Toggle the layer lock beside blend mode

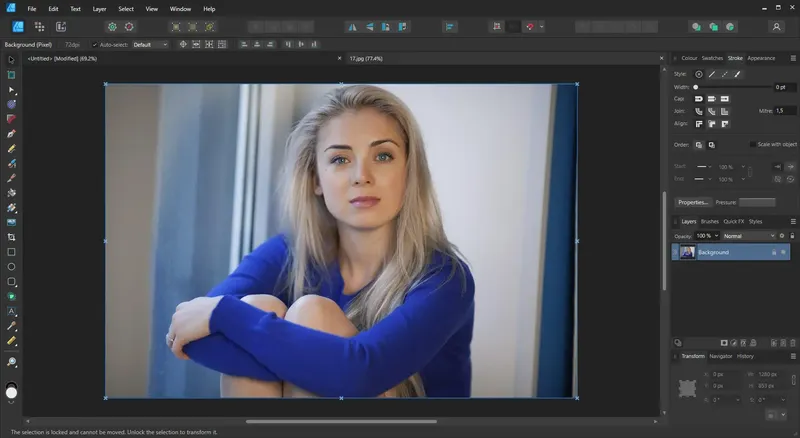click(x=792, y=235)
